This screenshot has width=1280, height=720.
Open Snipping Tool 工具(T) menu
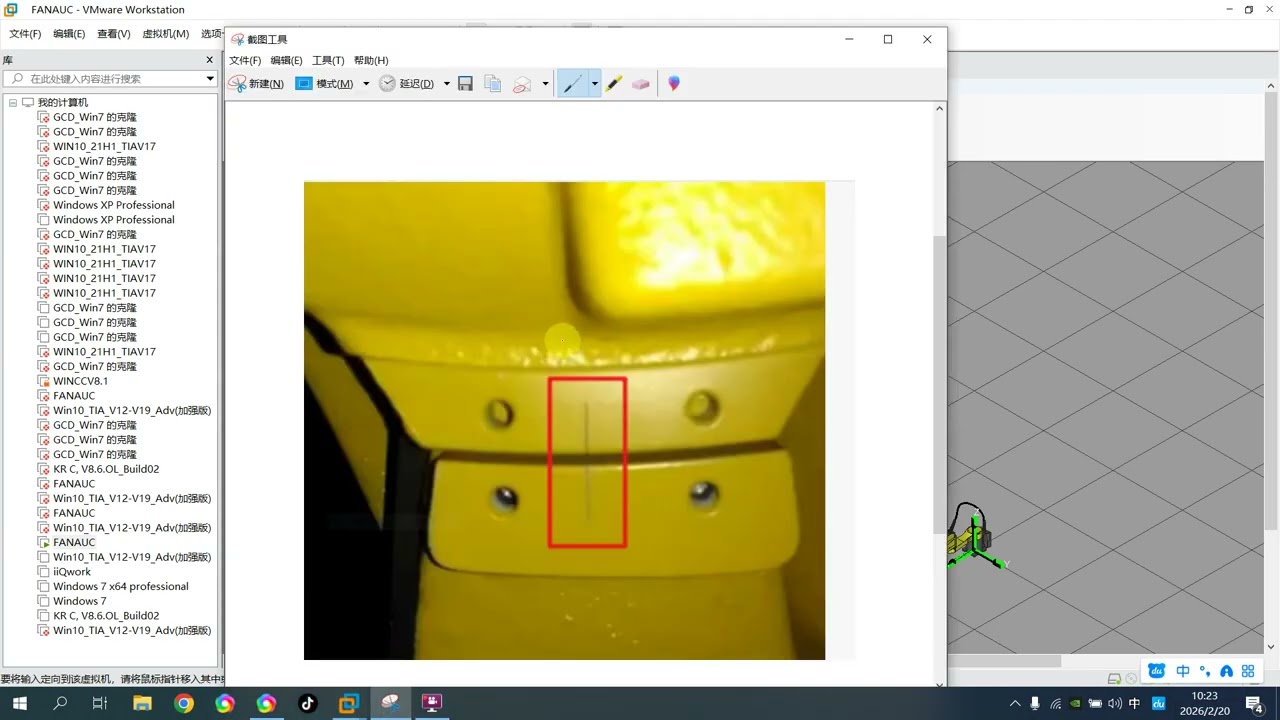pos(328,60)
